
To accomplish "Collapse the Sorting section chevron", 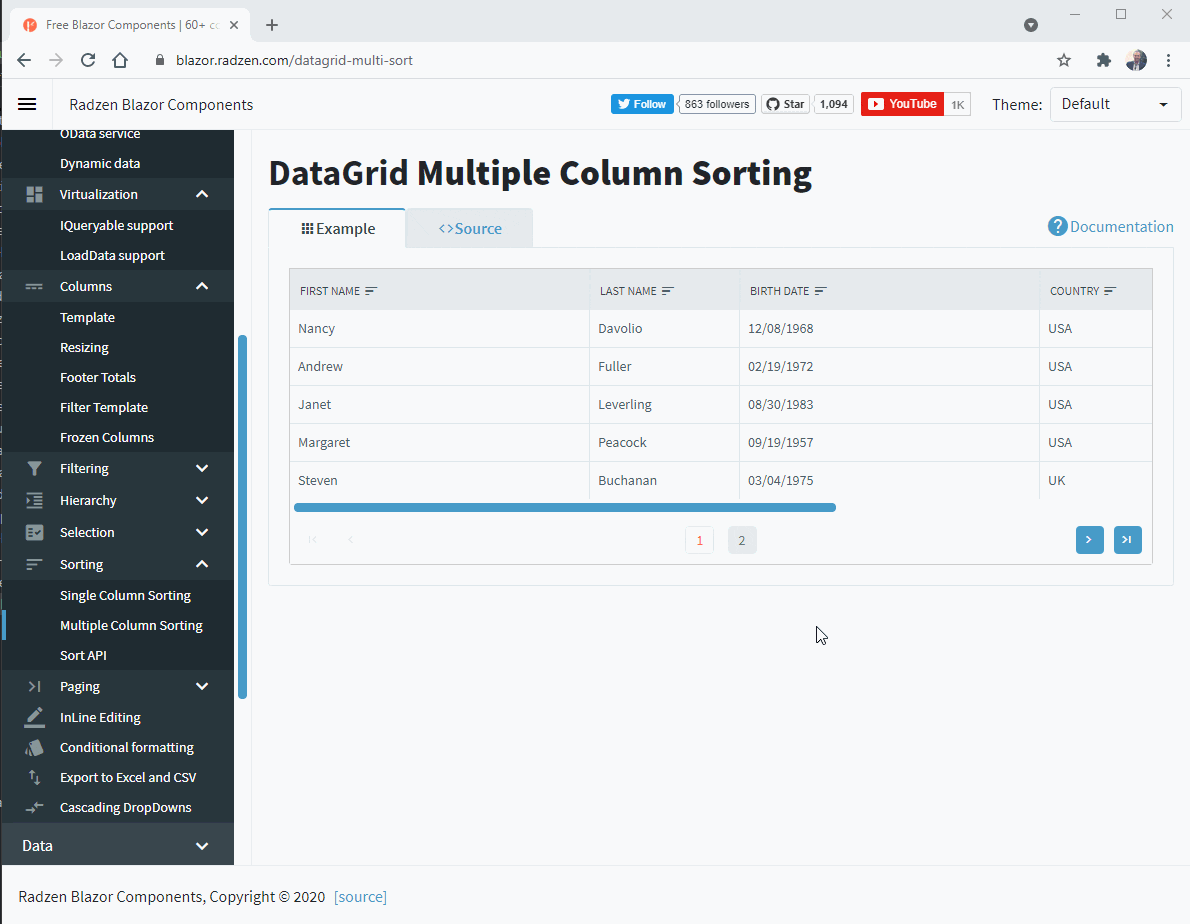I will pos(202,564).
